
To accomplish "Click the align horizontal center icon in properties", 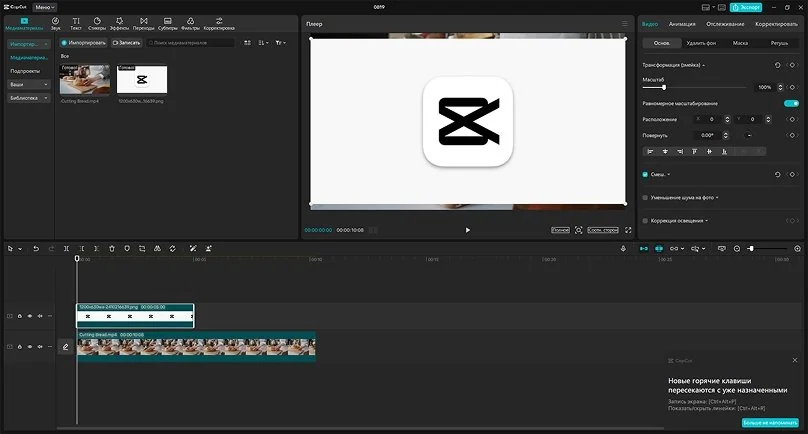I will point(665,152).
